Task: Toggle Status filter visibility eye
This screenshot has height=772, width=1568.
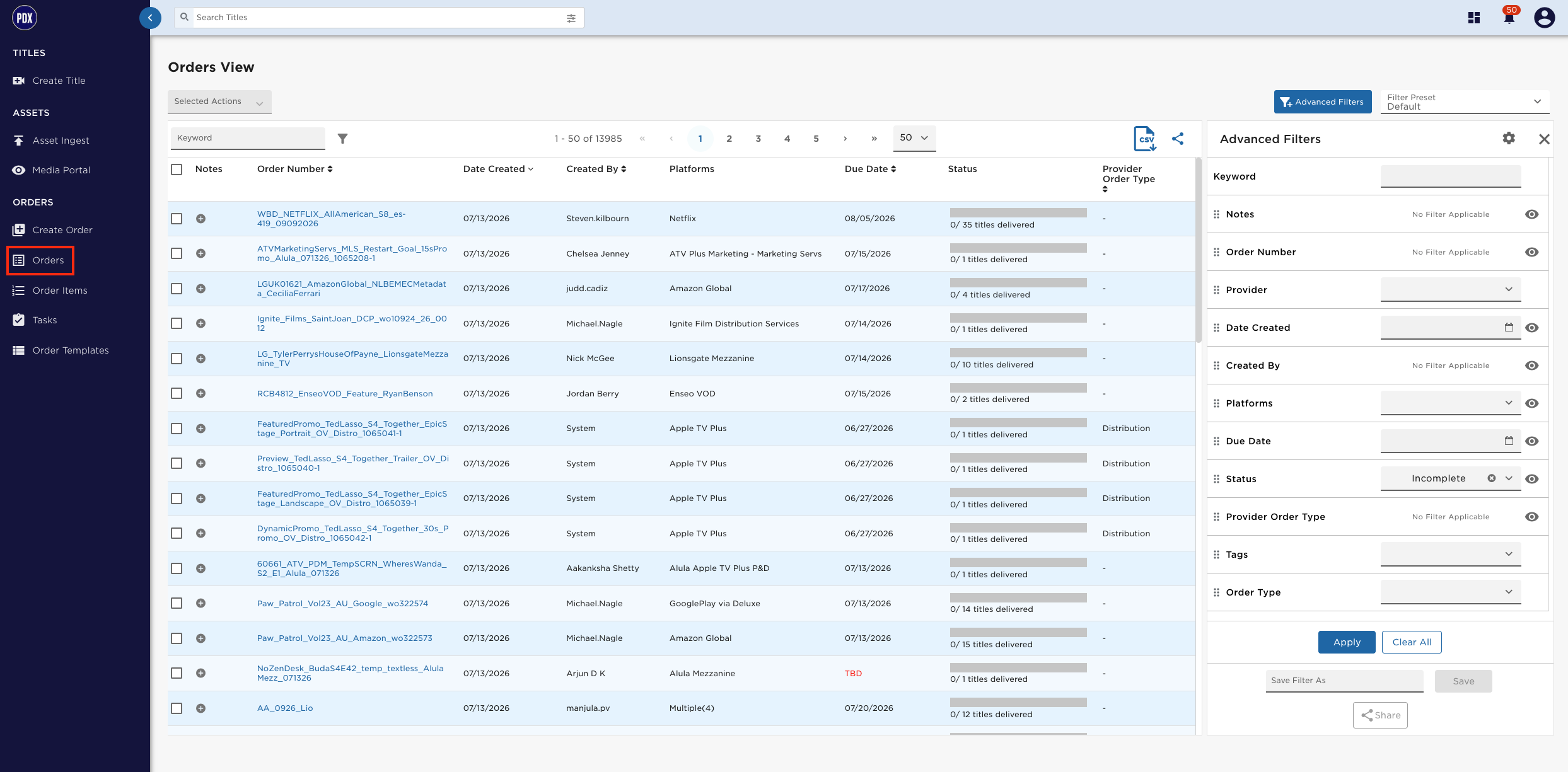Action: click(1531, 479)
